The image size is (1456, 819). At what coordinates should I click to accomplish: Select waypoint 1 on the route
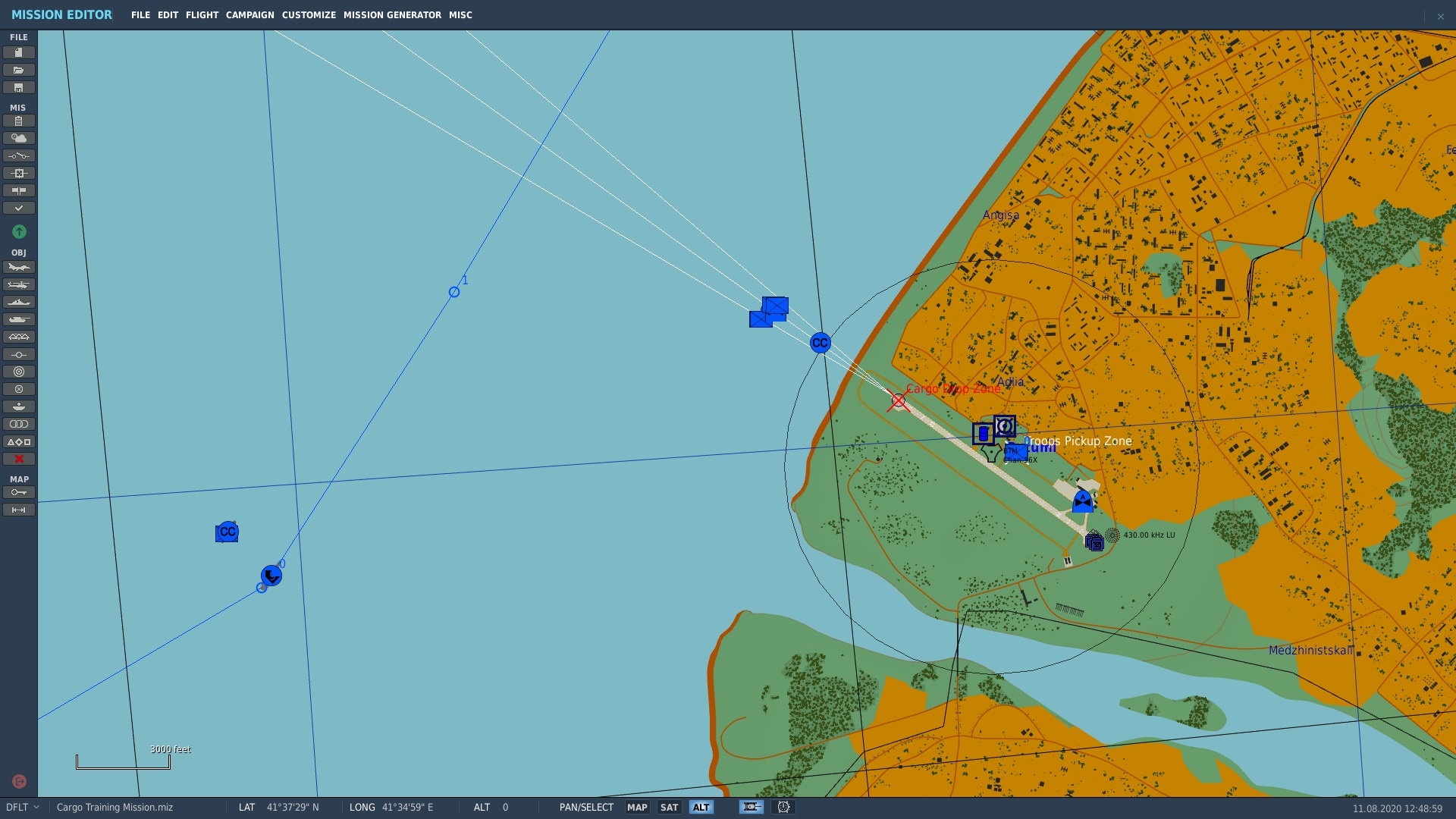click(x=454, y=293)
